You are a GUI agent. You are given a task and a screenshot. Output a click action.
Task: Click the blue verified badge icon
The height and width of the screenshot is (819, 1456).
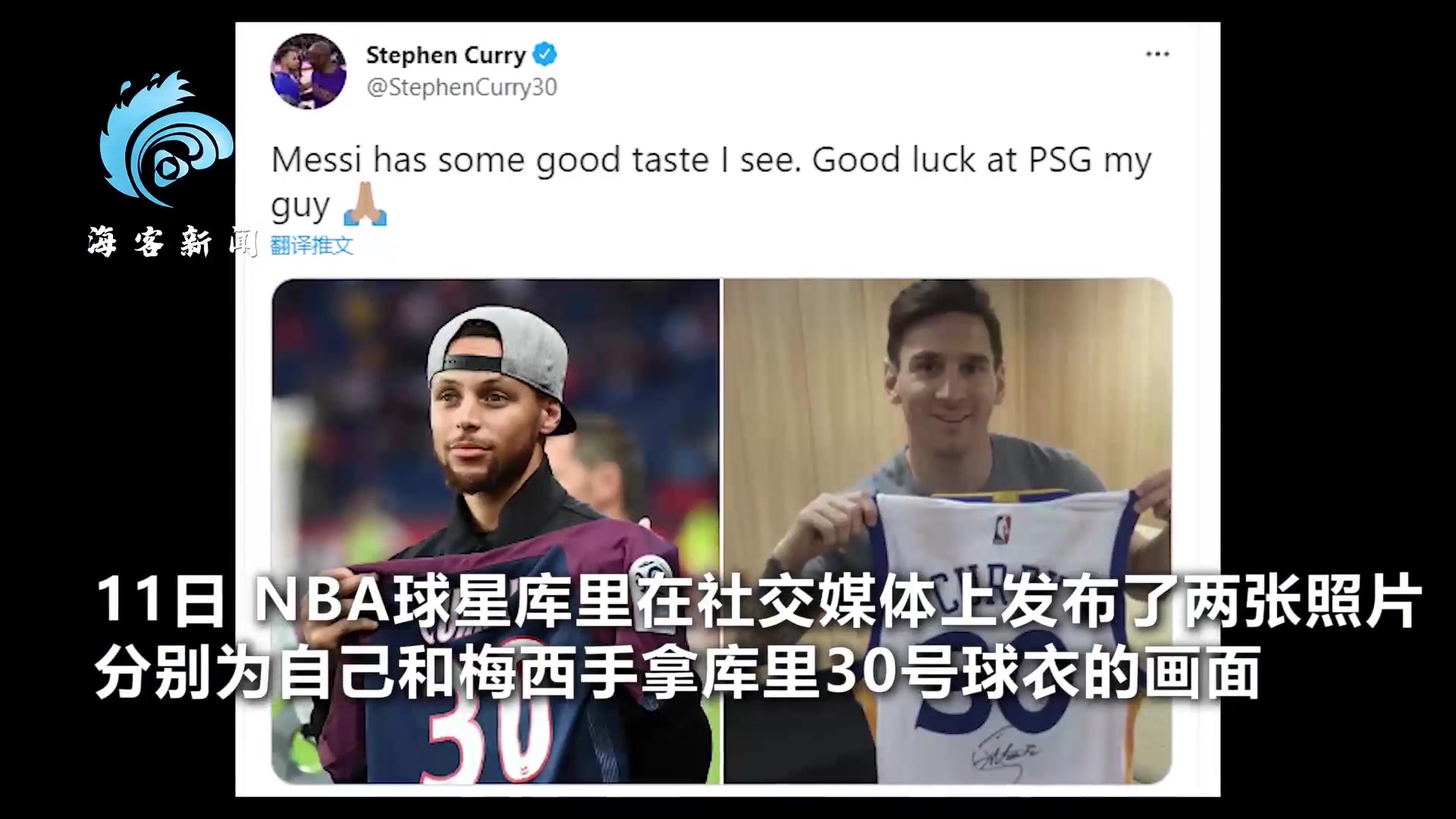point(545,55)
